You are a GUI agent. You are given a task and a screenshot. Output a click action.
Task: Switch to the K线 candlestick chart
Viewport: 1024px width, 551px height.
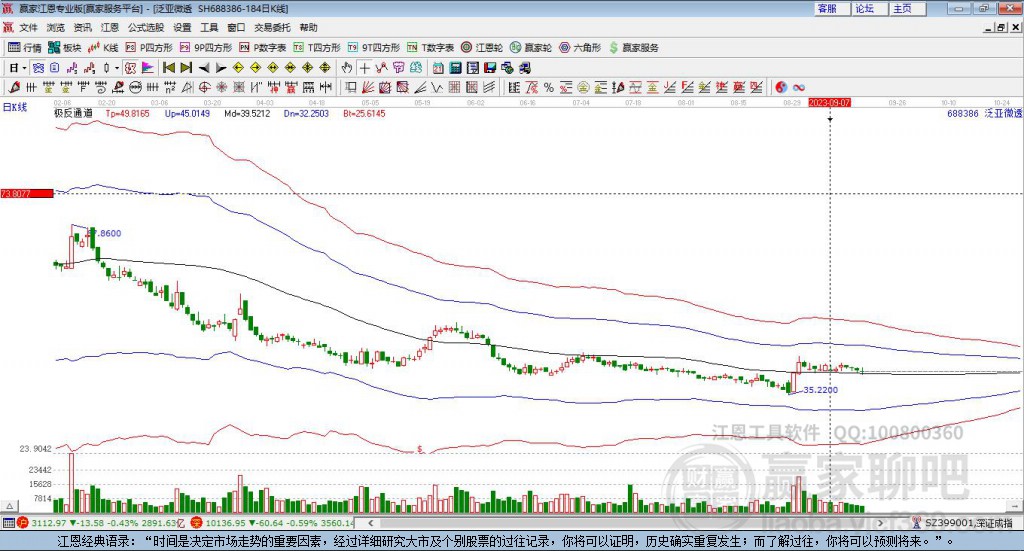pyautogui.click(x=104, y=48)
